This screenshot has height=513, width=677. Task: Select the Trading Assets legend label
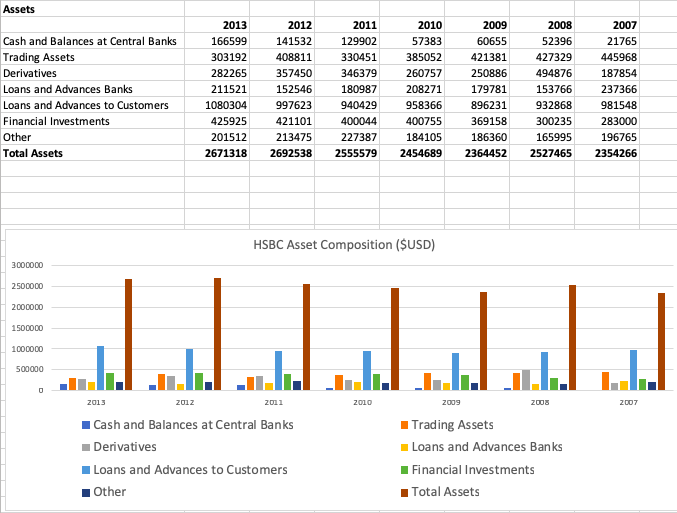[452, 425]
